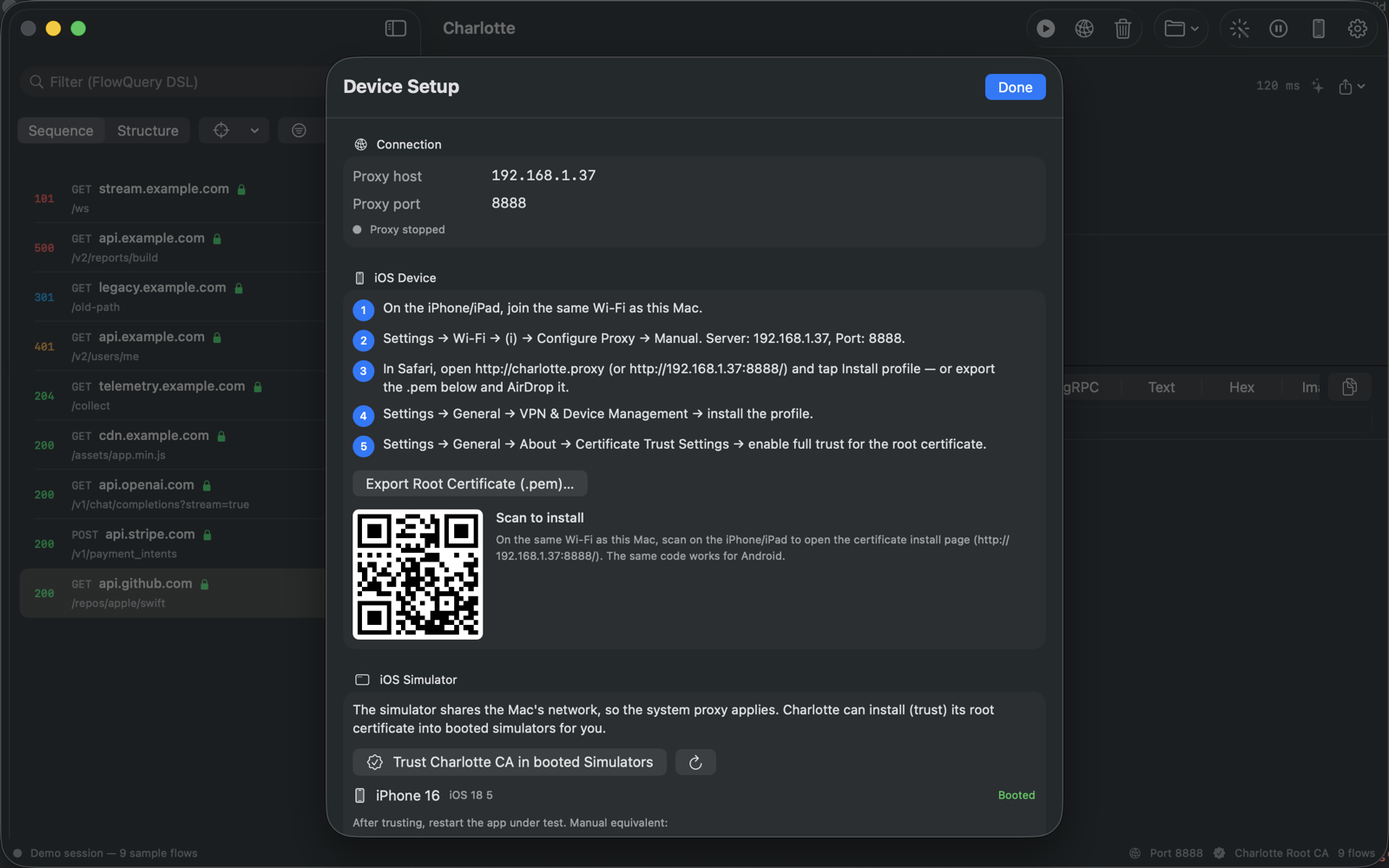
Task: Select the api.stripe.com payment_intents flow
Action: 172,543
